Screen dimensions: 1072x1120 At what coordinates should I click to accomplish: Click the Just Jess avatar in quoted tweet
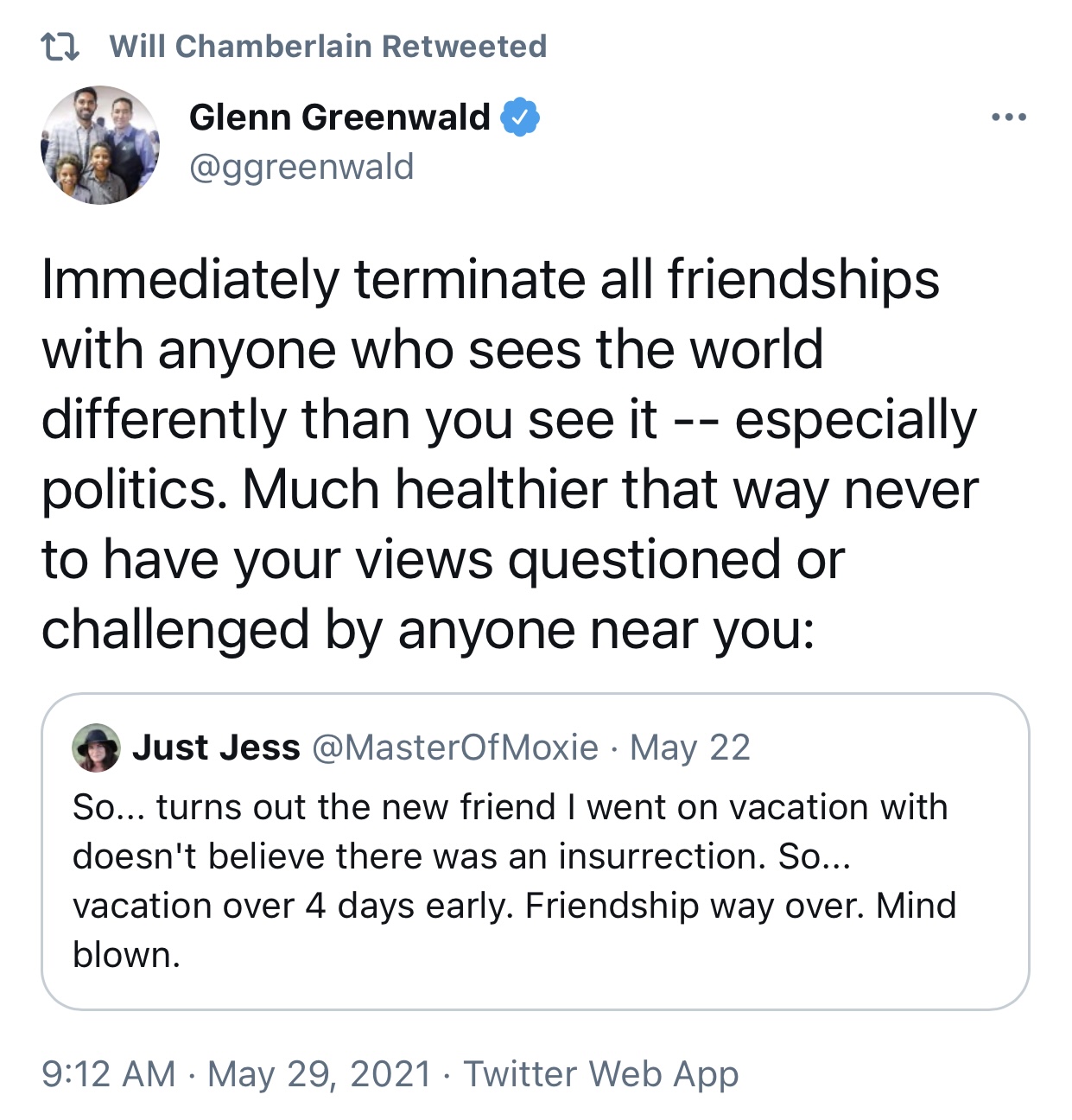tap(96, 748)
